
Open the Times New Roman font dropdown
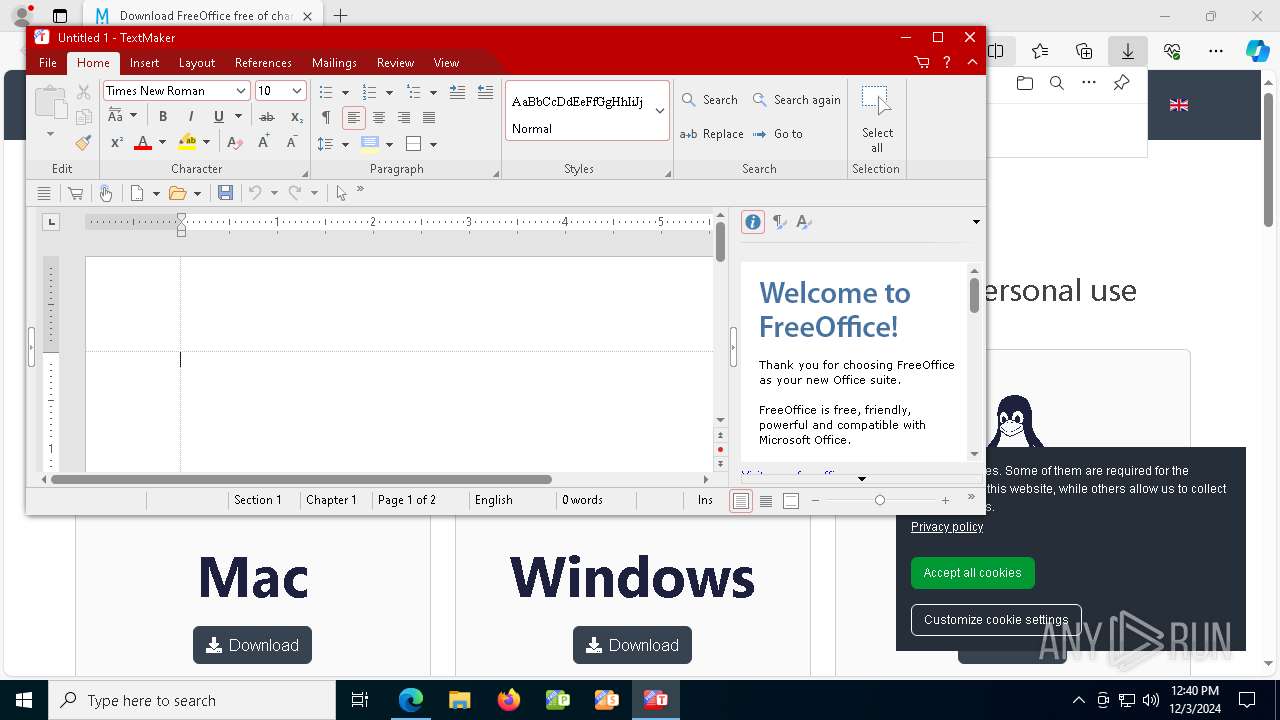coord(241,91)
